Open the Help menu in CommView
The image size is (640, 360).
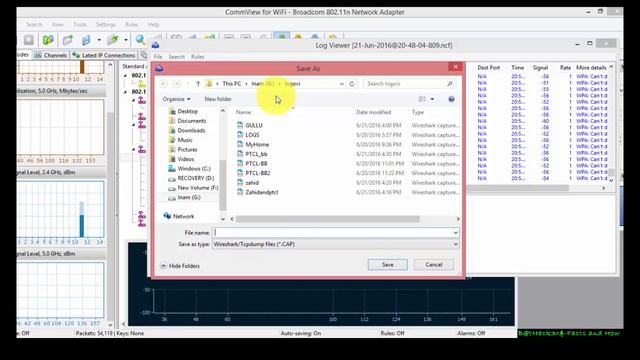(x=153, y=24)
